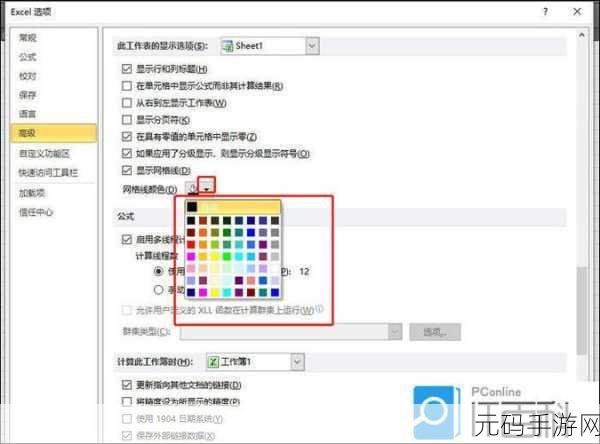Open the gridline color dropdown arrow
The width and height of the screenshot is (600, 444).
pos(207,188)
